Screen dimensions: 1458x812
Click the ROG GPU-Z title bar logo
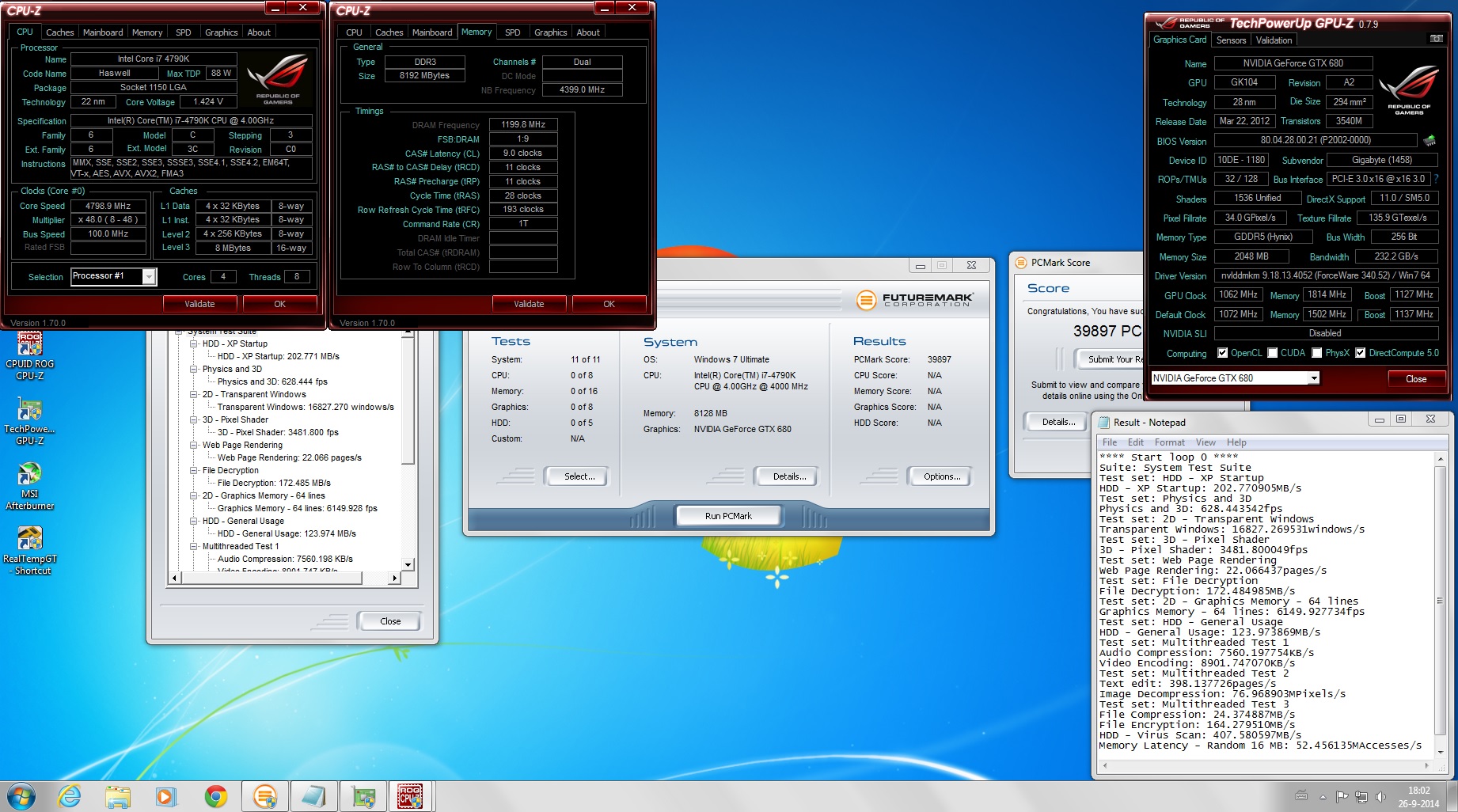pos(1190,23)
